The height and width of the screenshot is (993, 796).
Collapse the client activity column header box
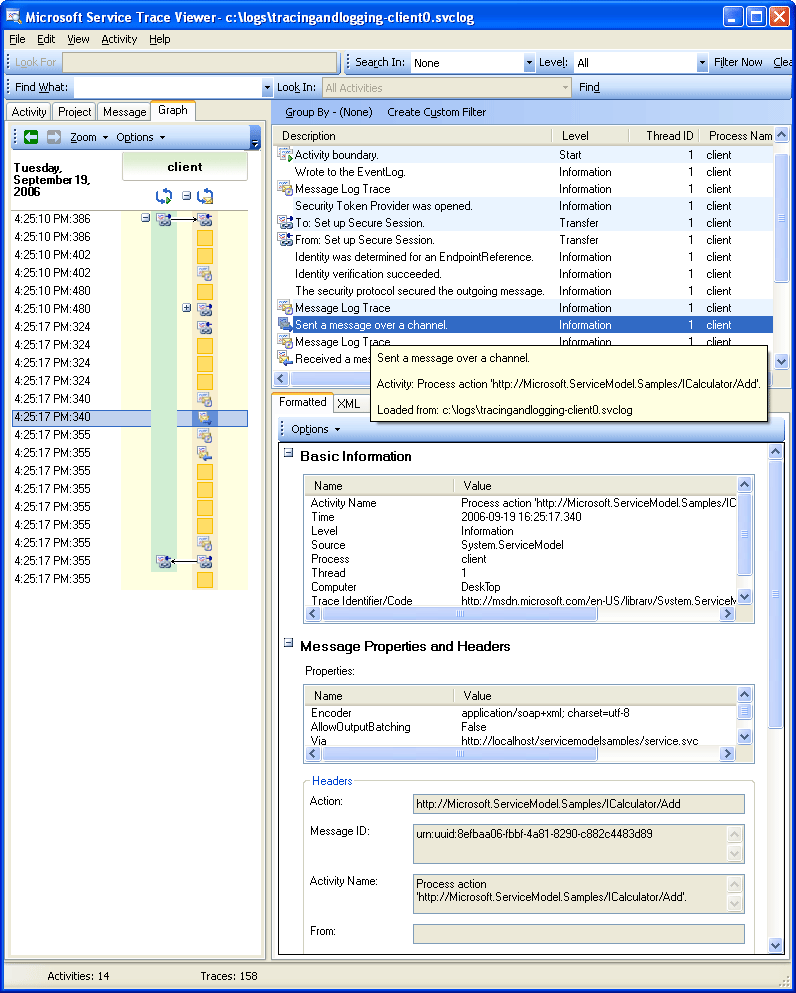click(x=186, y=196)
